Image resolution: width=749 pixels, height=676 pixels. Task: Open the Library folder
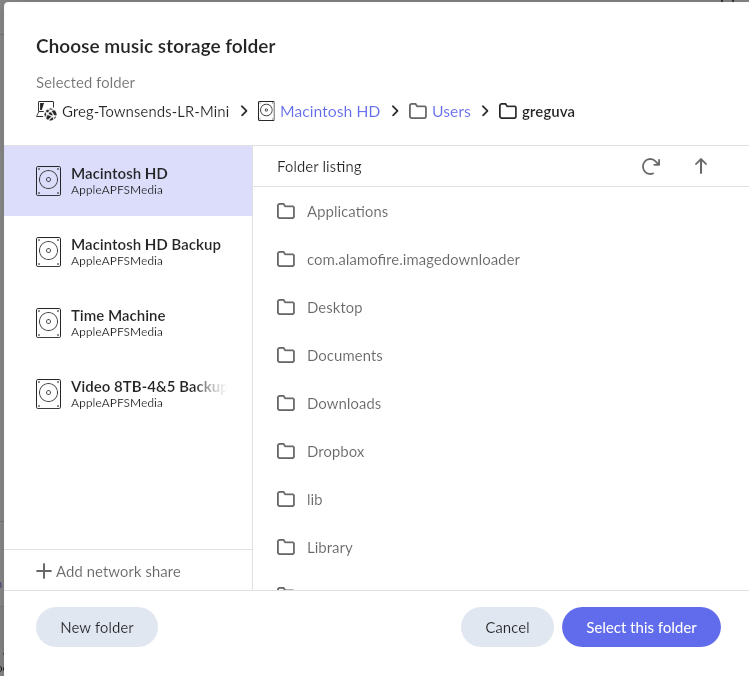(329, 547)
